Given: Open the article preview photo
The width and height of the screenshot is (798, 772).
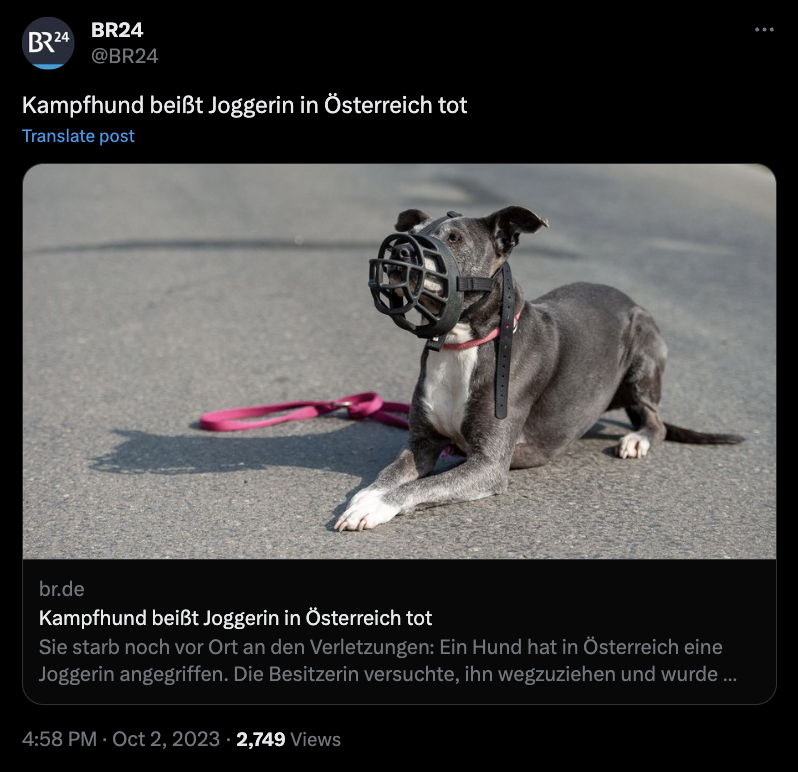Looking at the screenshot, I should (399, 361).
